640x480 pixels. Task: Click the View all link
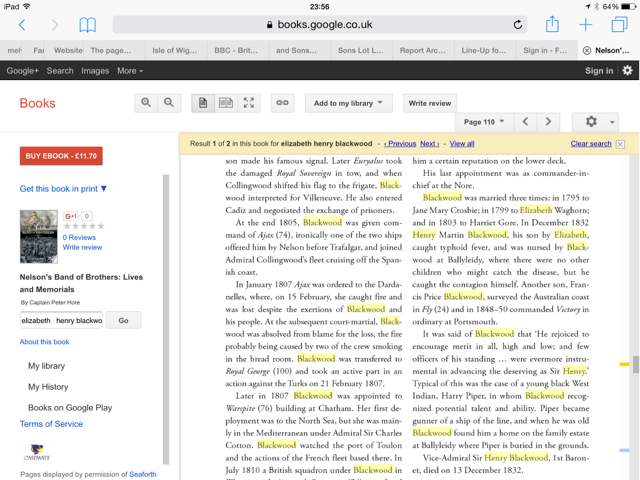[x=462, y=144]
